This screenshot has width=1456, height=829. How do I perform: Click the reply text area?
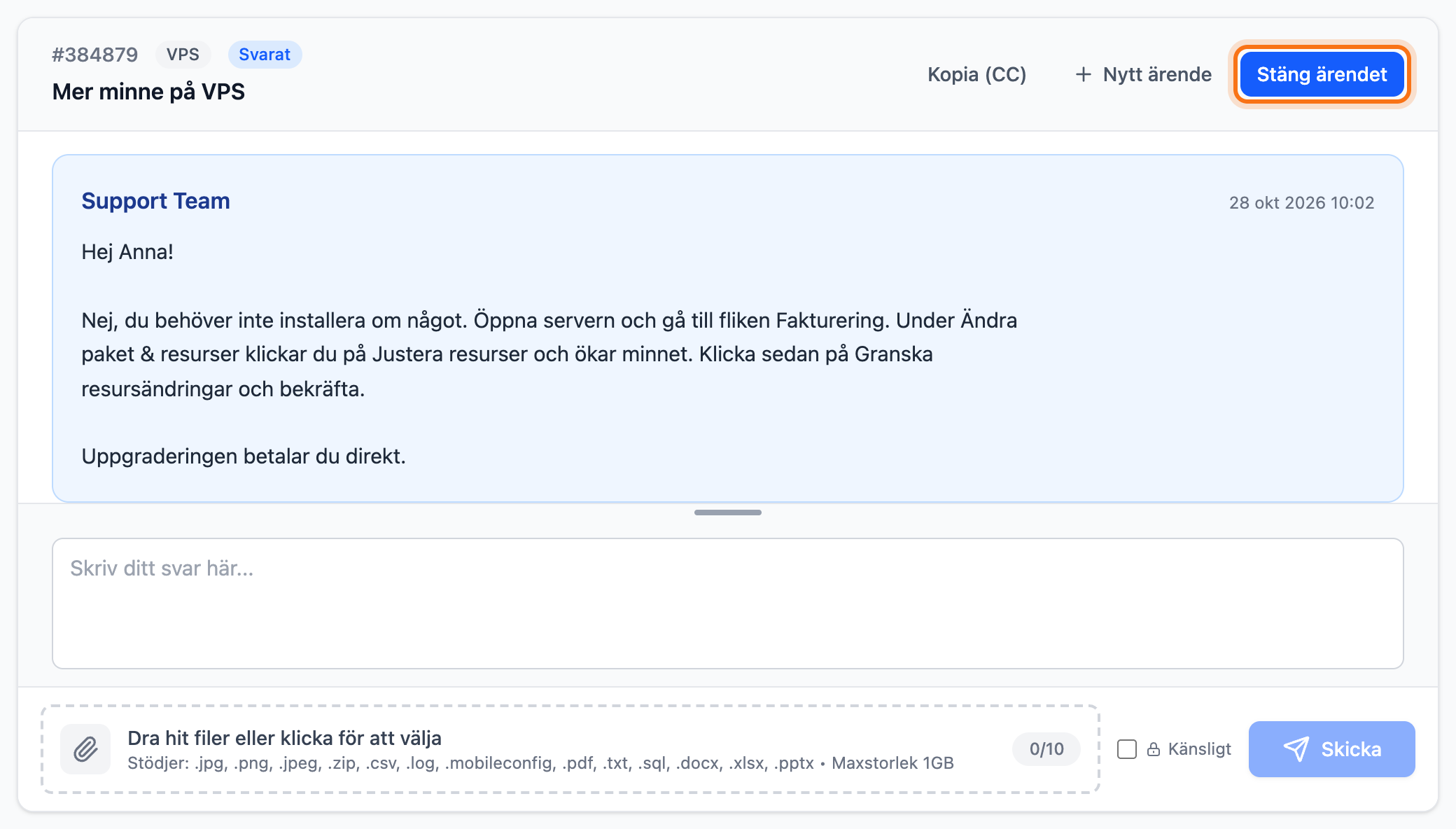[728, 604]
